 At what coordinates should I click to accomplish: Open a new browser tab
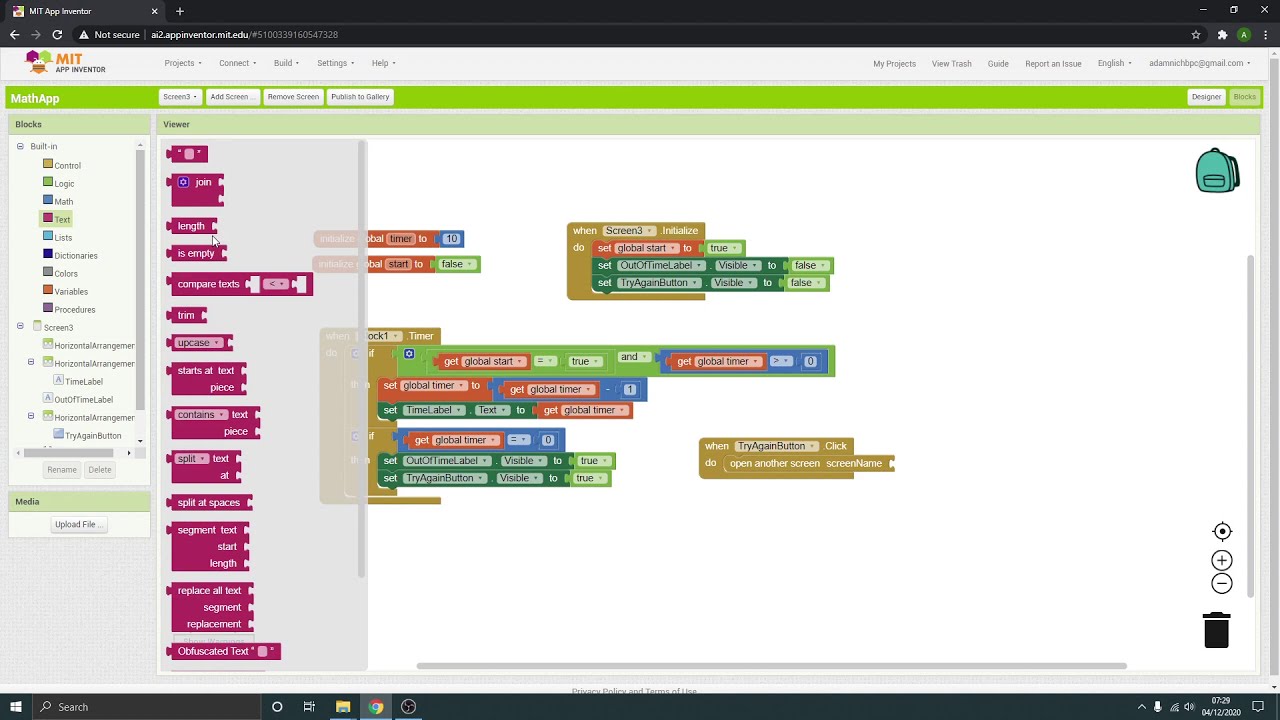[x=180, y=11]
